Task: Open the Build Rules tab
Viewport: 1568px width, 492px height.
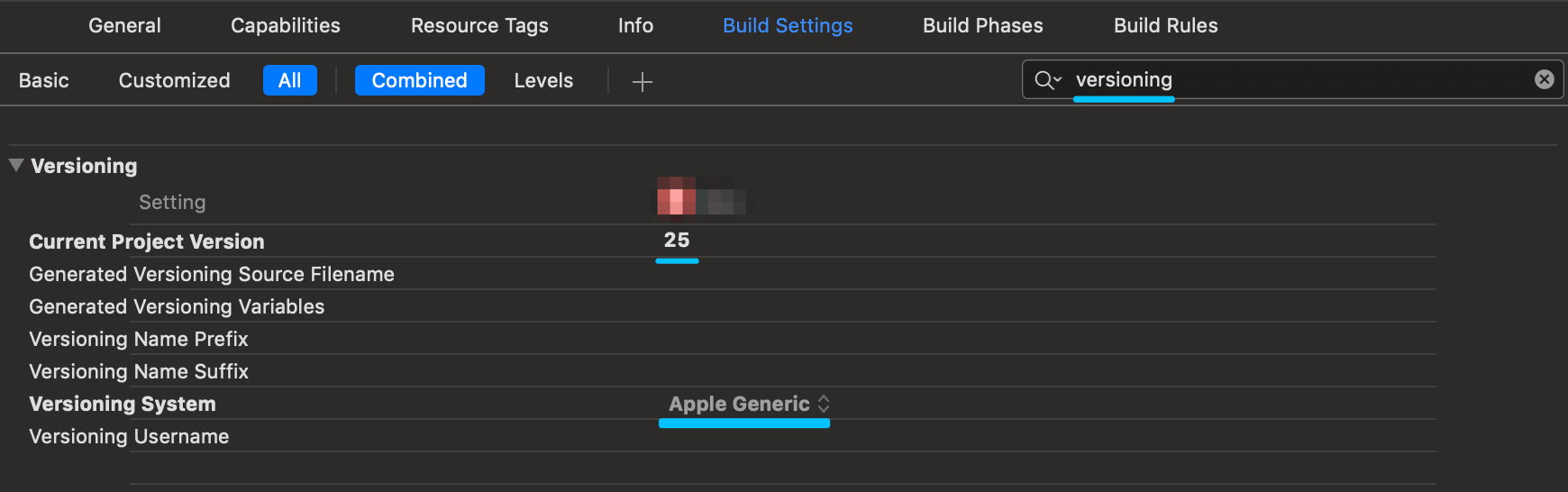Action: (x=1165, y=25)
